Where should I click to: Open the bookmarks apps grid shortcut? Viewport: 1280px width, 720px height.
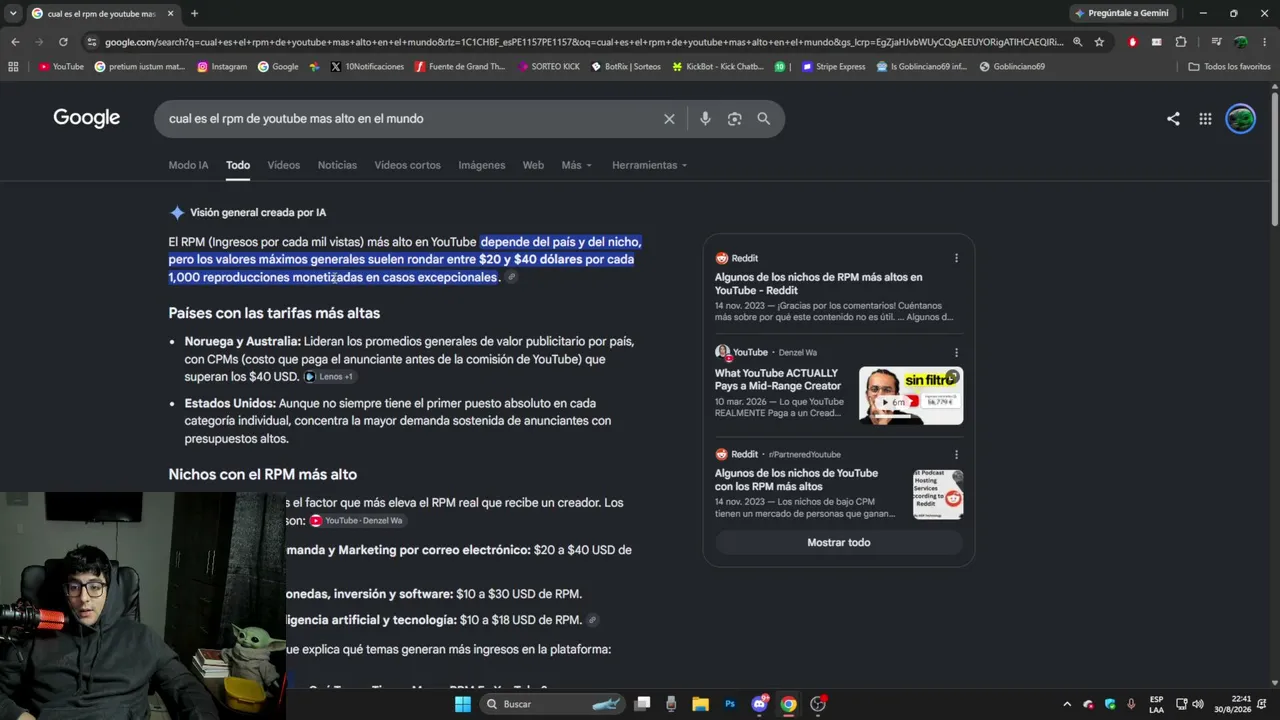(13, 67)
